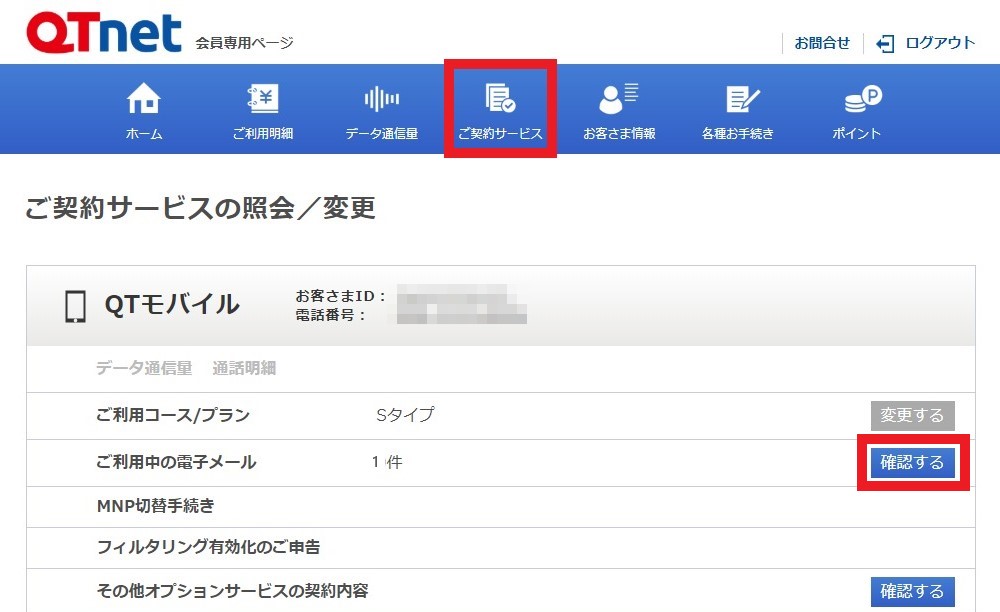The width and height of the screenshot is (1000, 612).
Task: Open the お問合せ link
Action: tap(822, 43)
